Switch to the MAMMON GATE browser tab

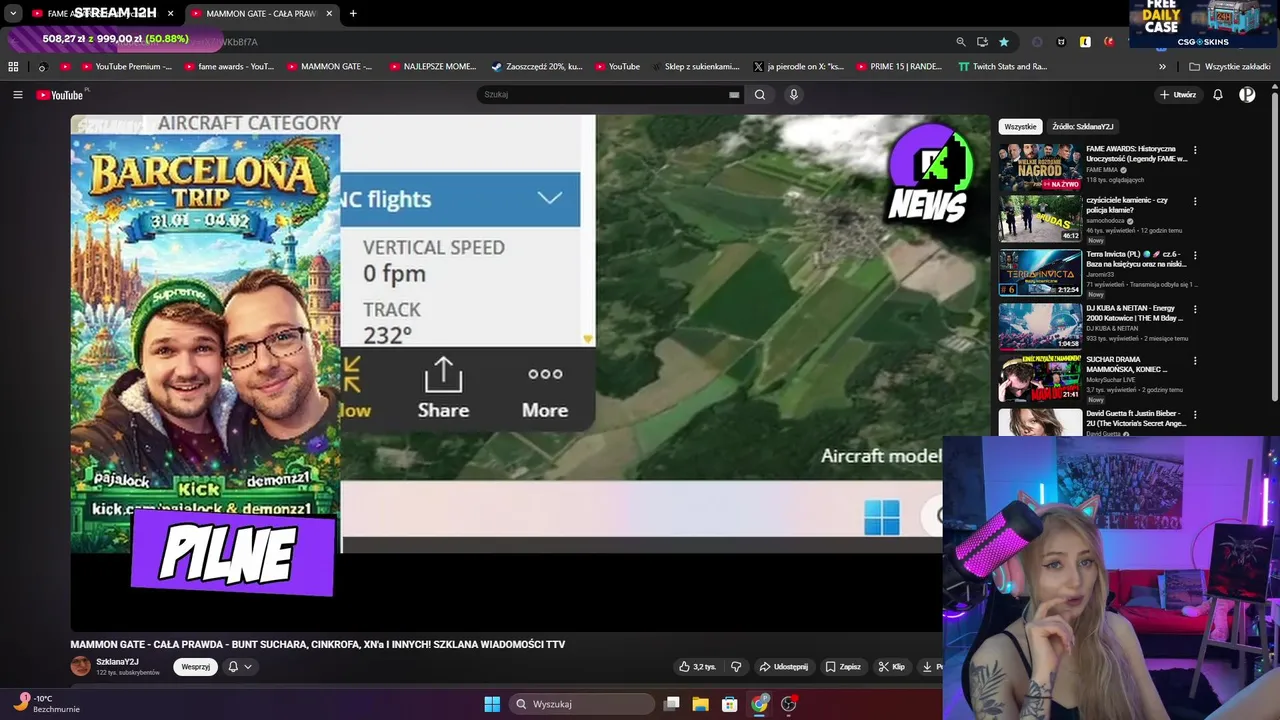point(260,13)
